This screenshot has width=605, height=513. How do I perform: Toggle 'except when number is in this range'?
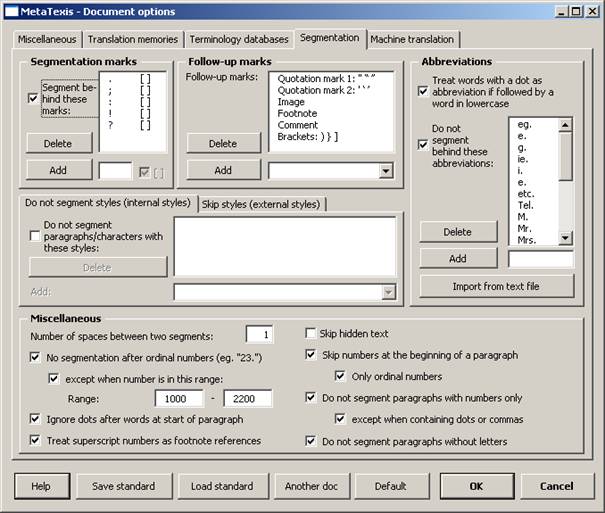point(54,379)
